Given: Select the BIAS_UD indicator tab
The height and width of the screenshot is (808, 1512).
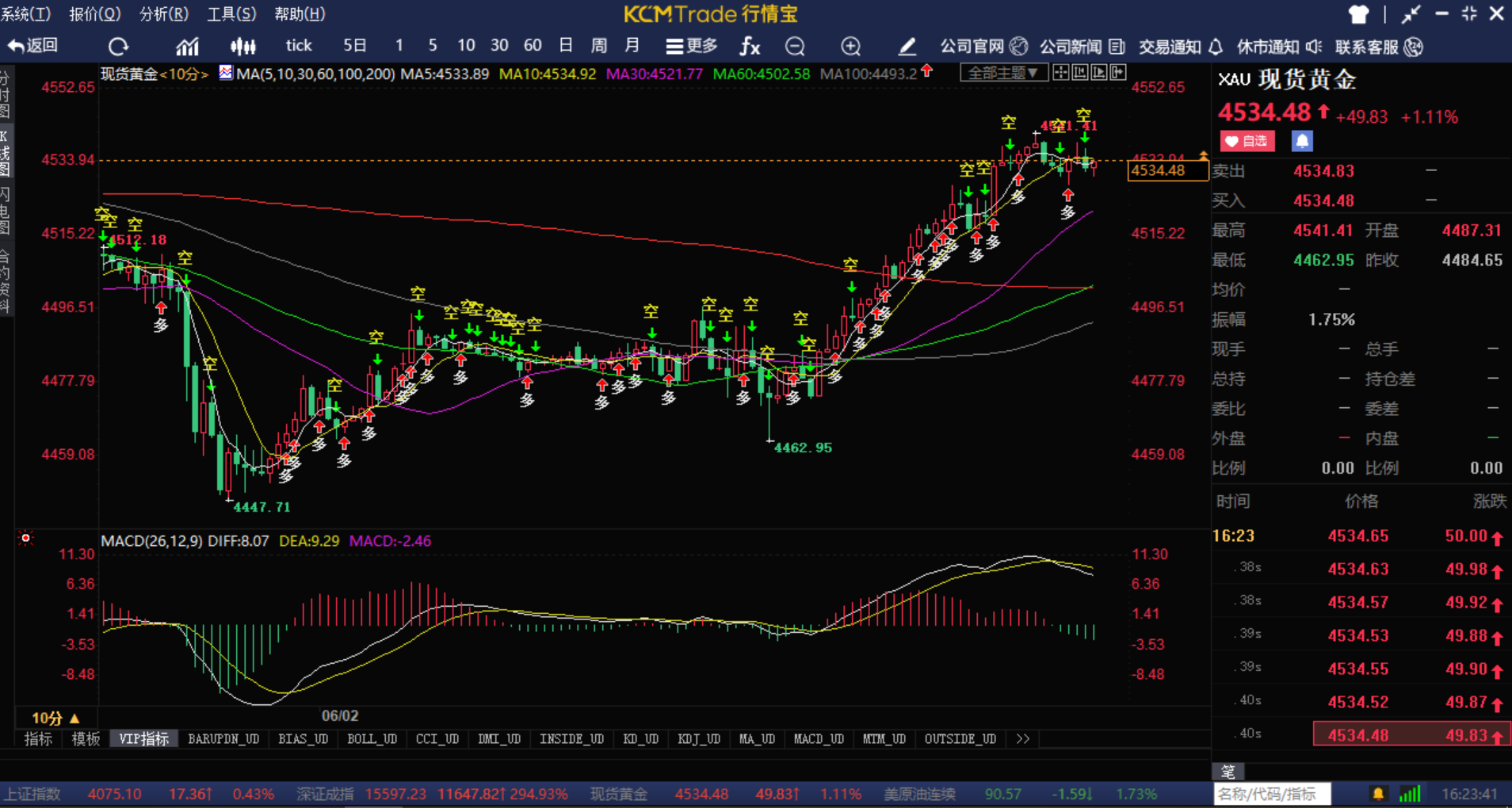Looking at the screenshot, I should pyautogui.click(x=304, y=739).
